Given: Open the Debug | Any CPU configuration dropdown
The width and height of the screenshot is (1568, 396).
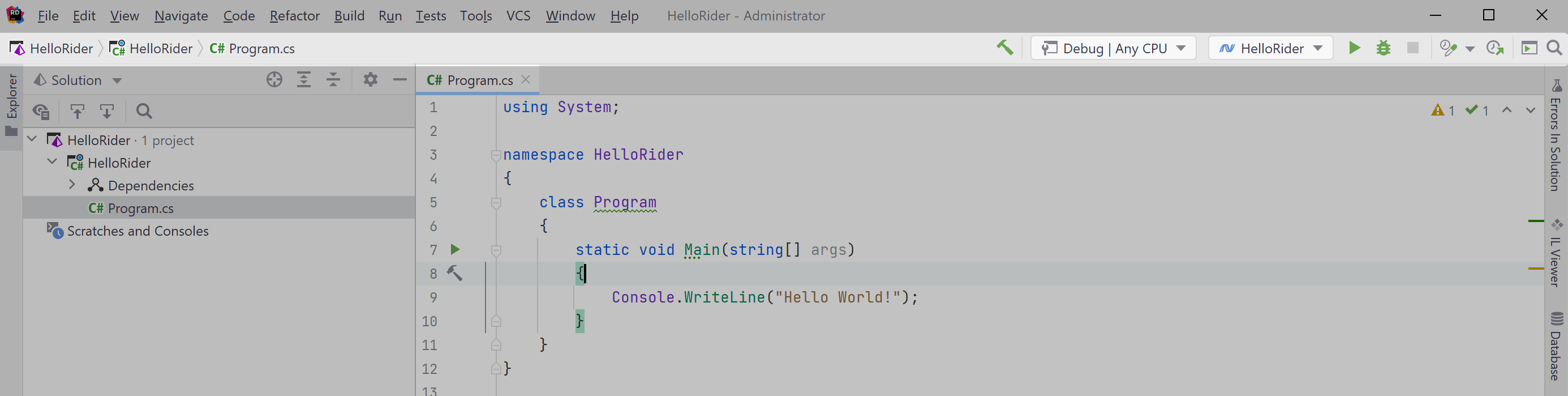Looking at the screenshot, I should tap(1113, 48).
